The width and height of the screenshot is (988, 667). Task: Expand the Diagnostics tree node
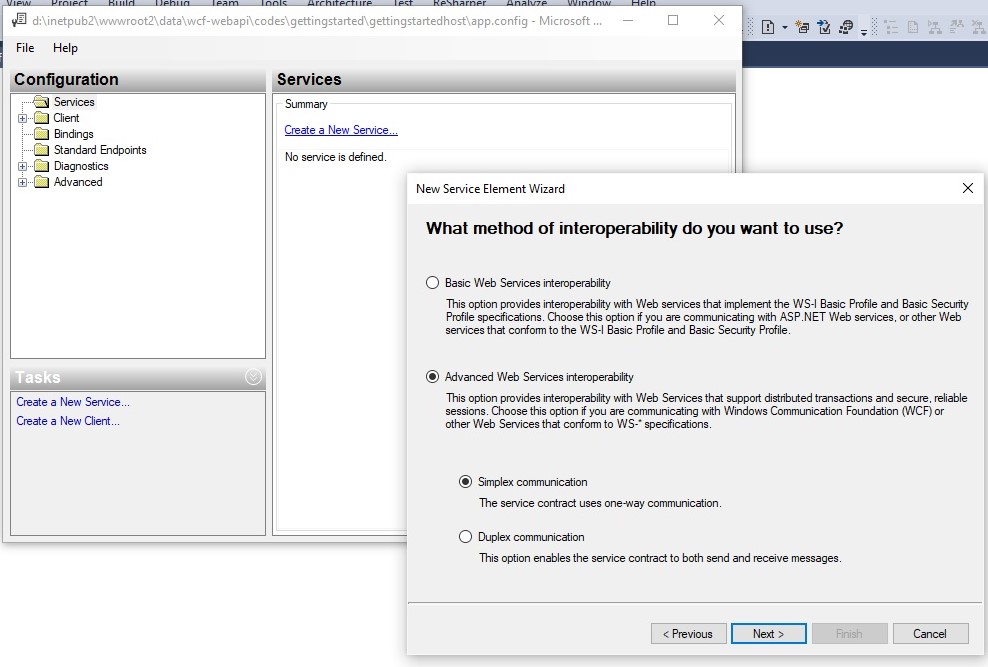click(23, 166)
